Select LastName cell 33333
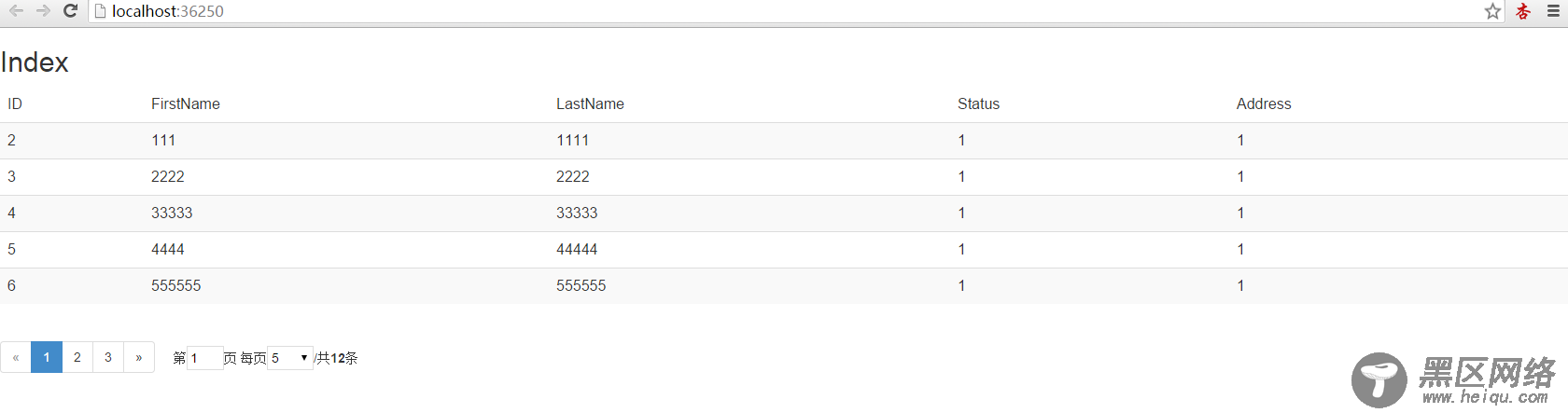 click(x=577, y=213)
